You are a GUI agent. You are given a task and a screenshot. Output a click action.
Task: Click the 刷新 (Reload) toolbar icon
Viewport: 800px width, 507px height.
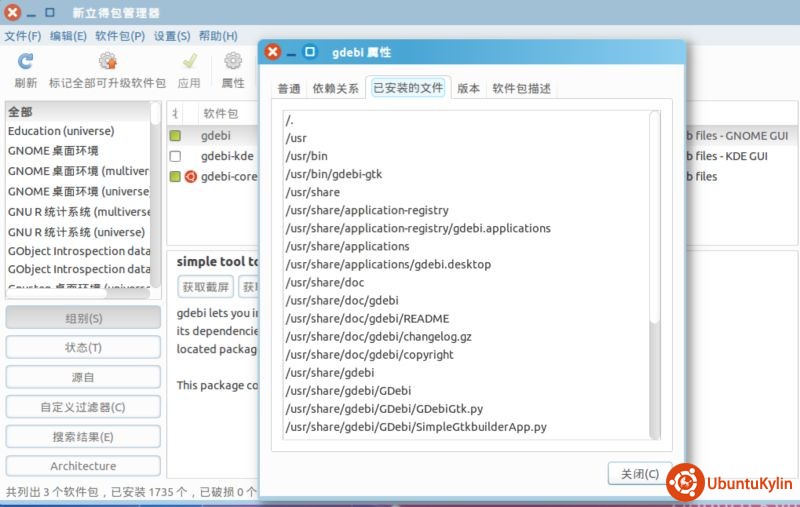coord(26,62)
